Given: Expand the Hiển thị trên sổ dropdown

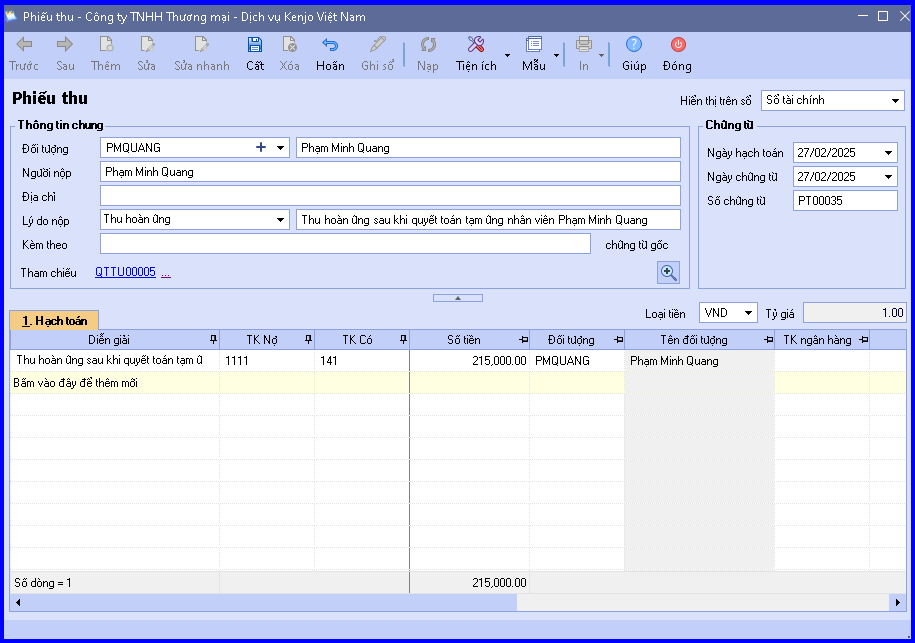Looking at the screenshot, I should click(x=895, y=100).
